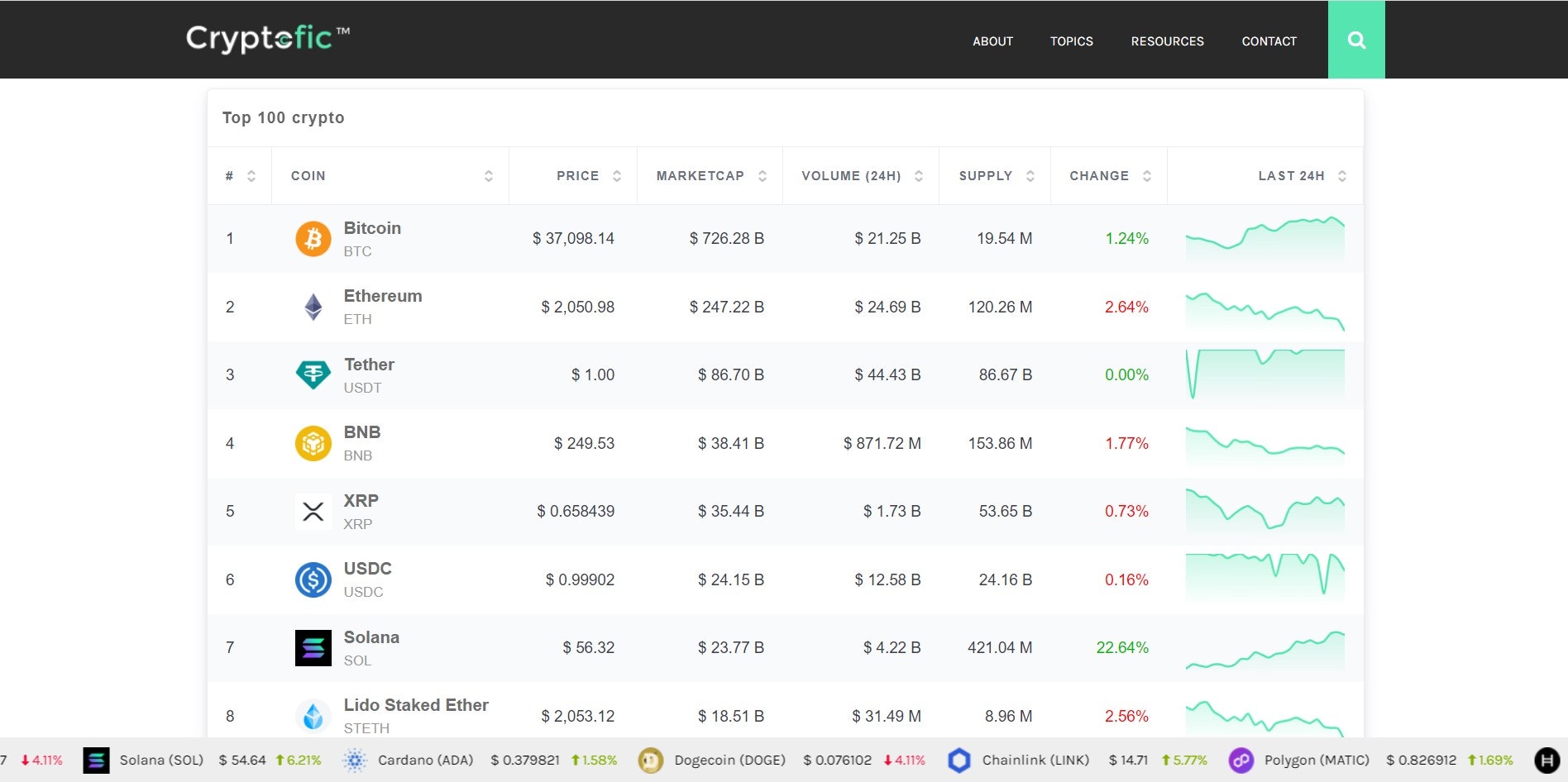Open the RESOURCES menu item
Screen dimensions: 1568x782
click(1168, 41)
